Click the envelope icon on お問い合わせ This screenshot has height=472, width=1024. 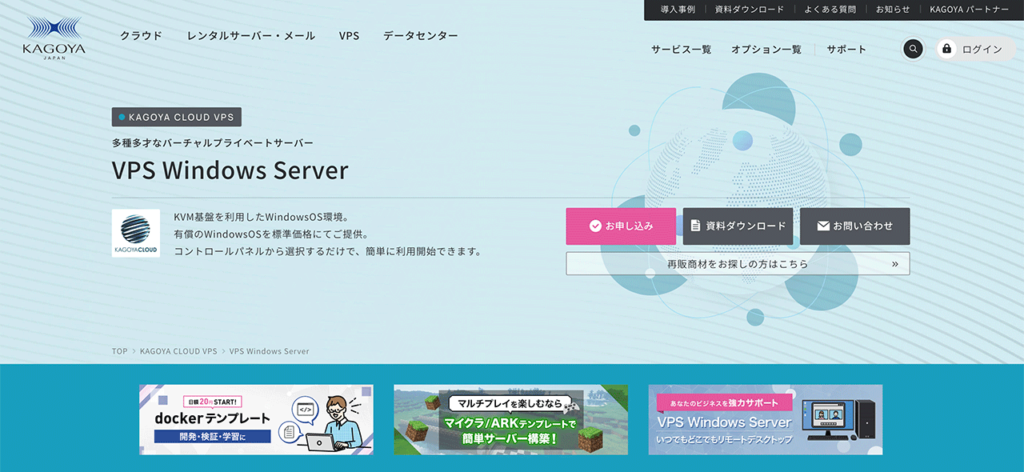[823, 226]
